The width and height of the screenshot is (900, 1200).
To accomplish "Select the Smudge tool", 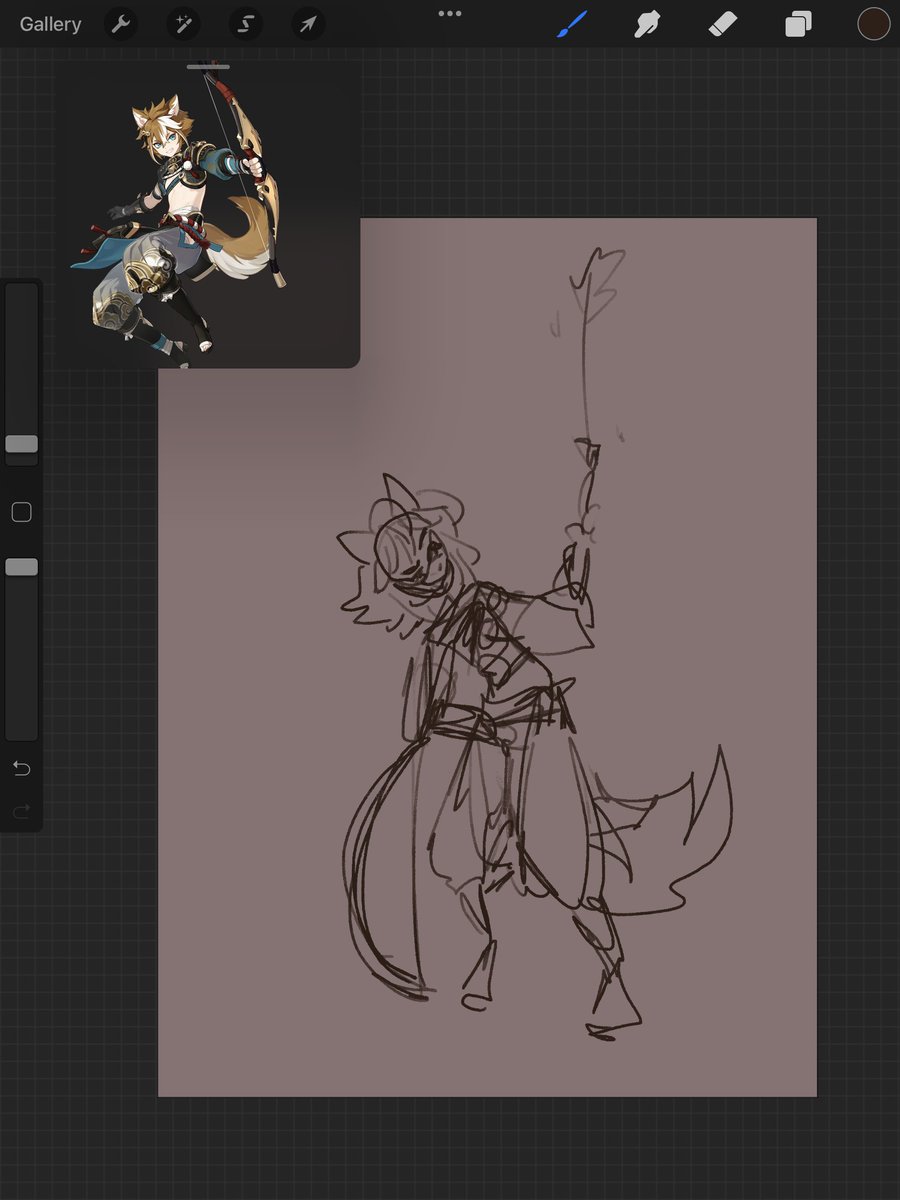I will coord(647,24).
